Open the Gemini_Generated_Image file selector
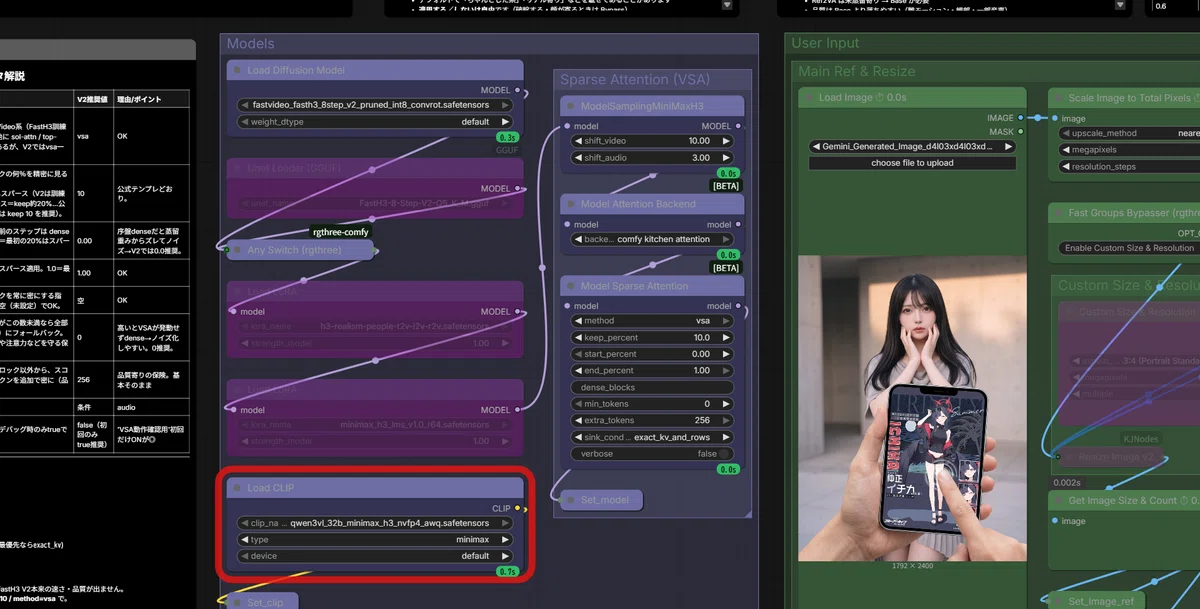This screenshot has height=609, width=1200. coord(912,146)
